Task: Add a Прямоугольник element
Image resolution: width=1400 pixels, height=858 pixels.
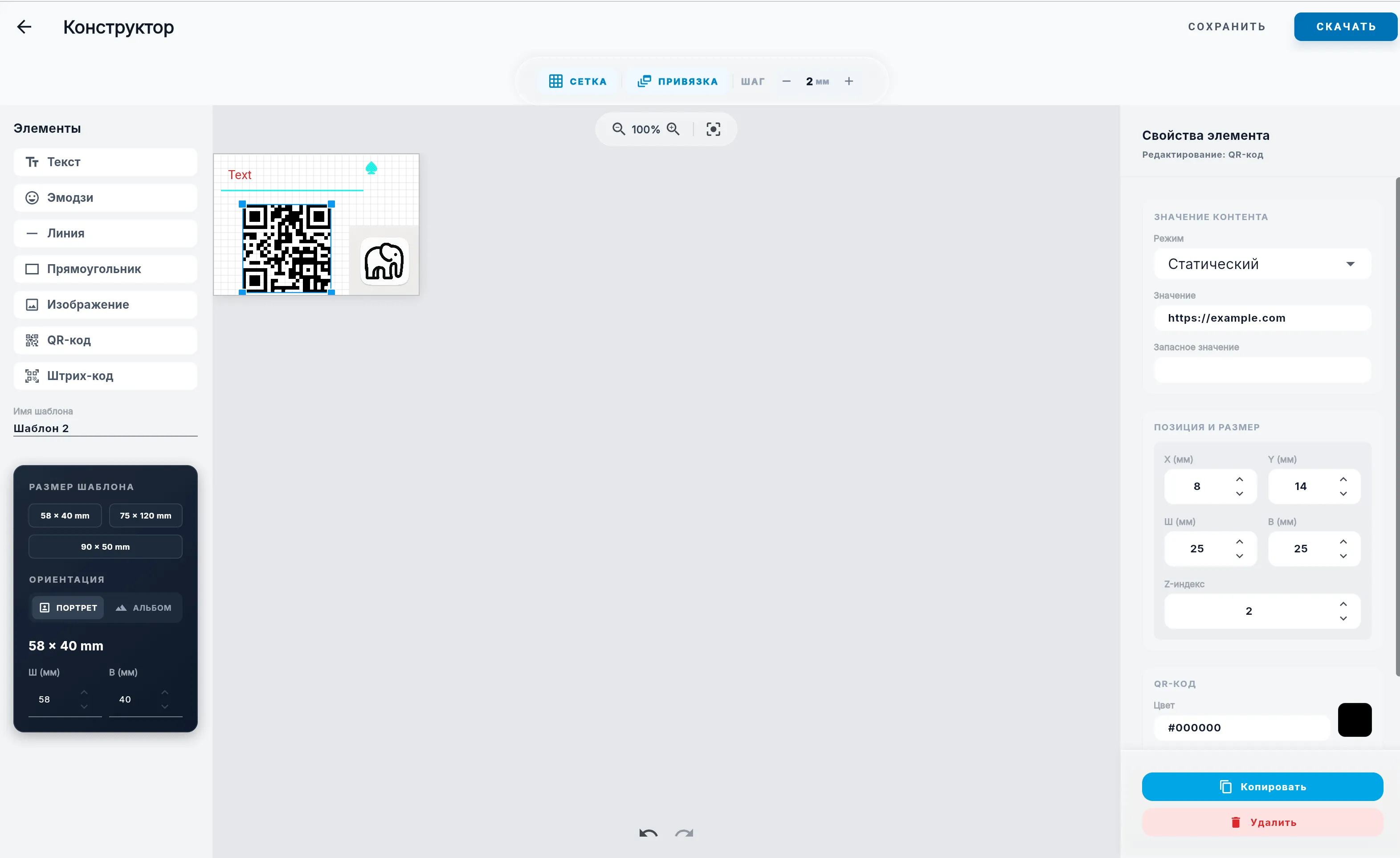Action: pos(105,269)
